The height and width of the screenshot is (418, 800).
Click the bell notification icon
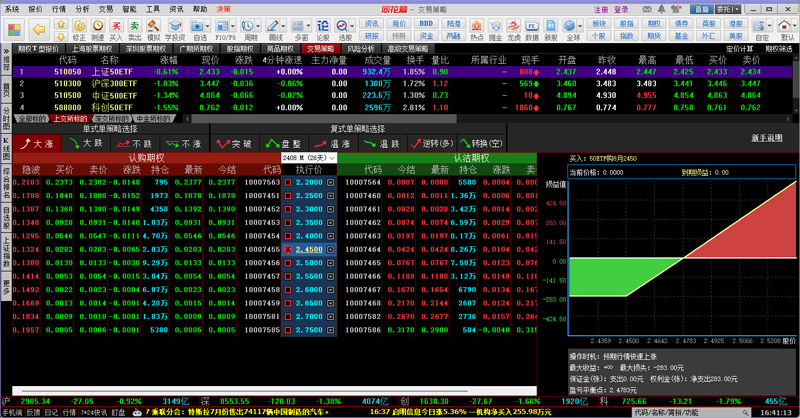point(661,9)
